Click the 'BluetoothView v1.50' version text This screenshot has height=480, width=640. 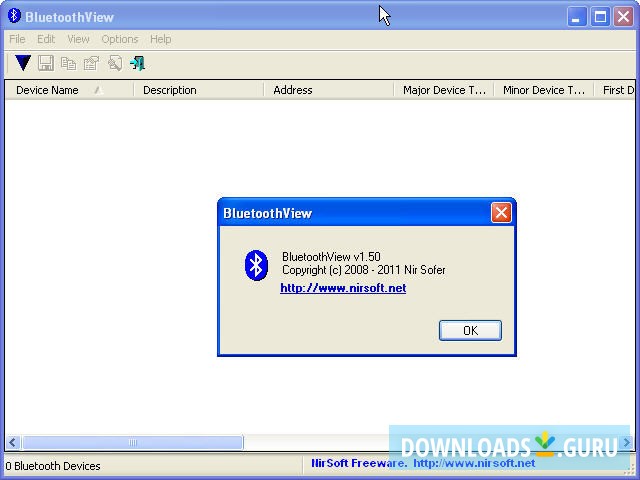[x=331, y=257]
